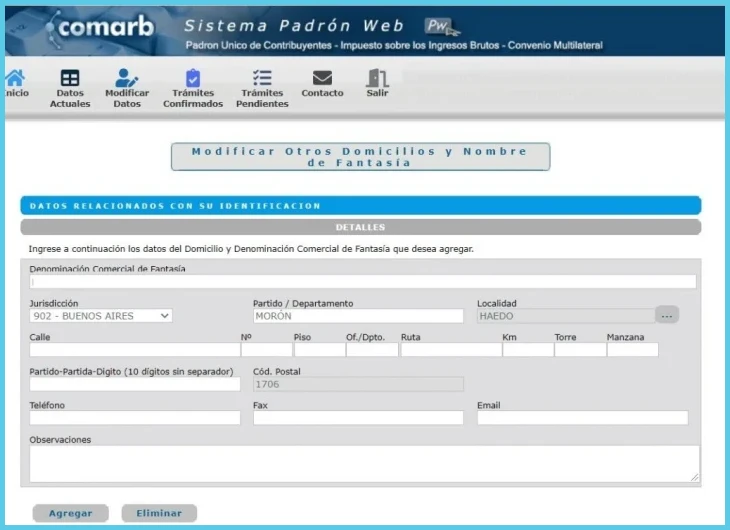Open Trámites Pendientes checklist icon
The width and height of the screenshot is (730, 530).
coord(262,78)
